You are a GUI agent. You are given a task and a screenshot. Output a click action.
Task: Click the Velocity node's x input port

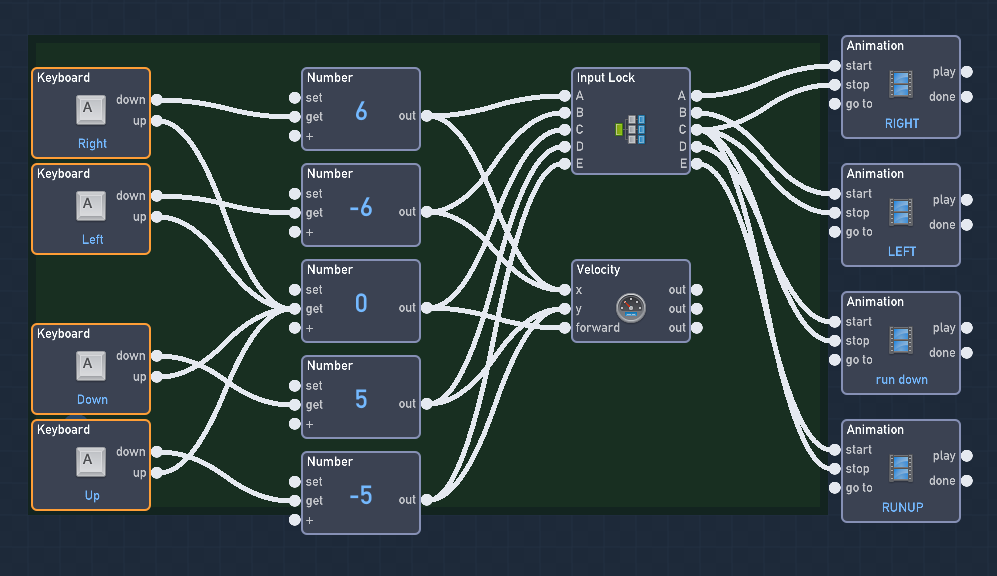pos(565,290)
